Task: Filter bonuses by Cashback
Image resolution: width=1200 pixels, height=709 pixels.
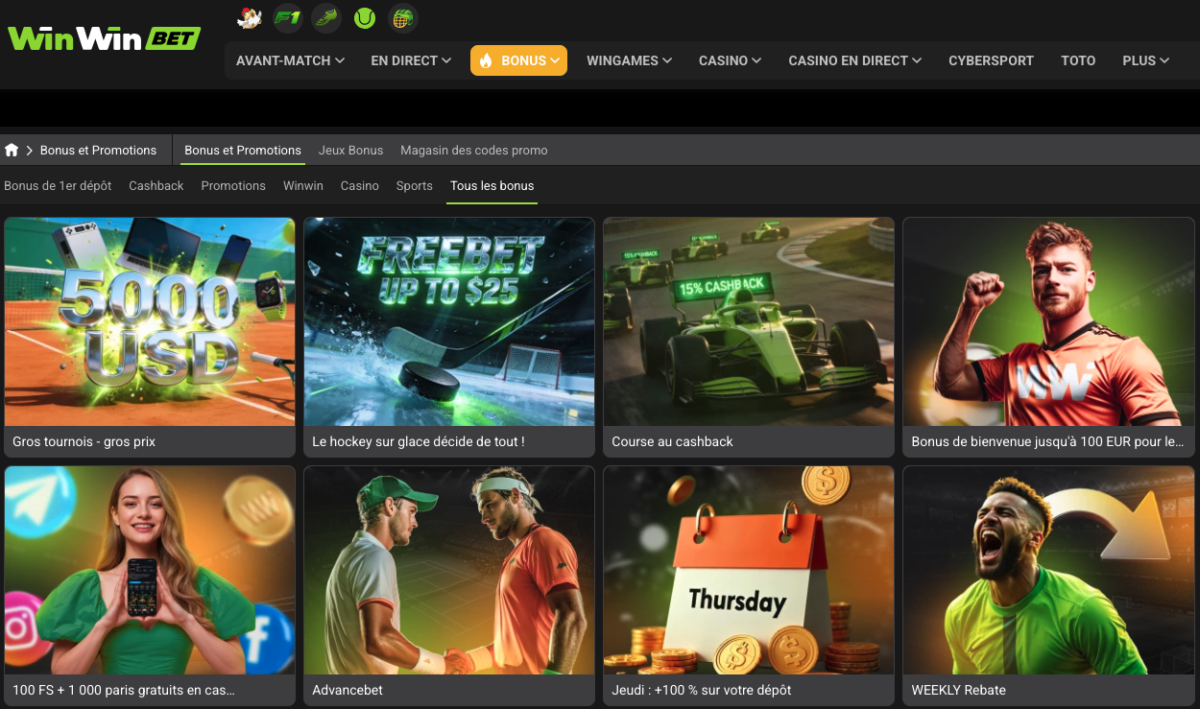Action: (156, 186)
